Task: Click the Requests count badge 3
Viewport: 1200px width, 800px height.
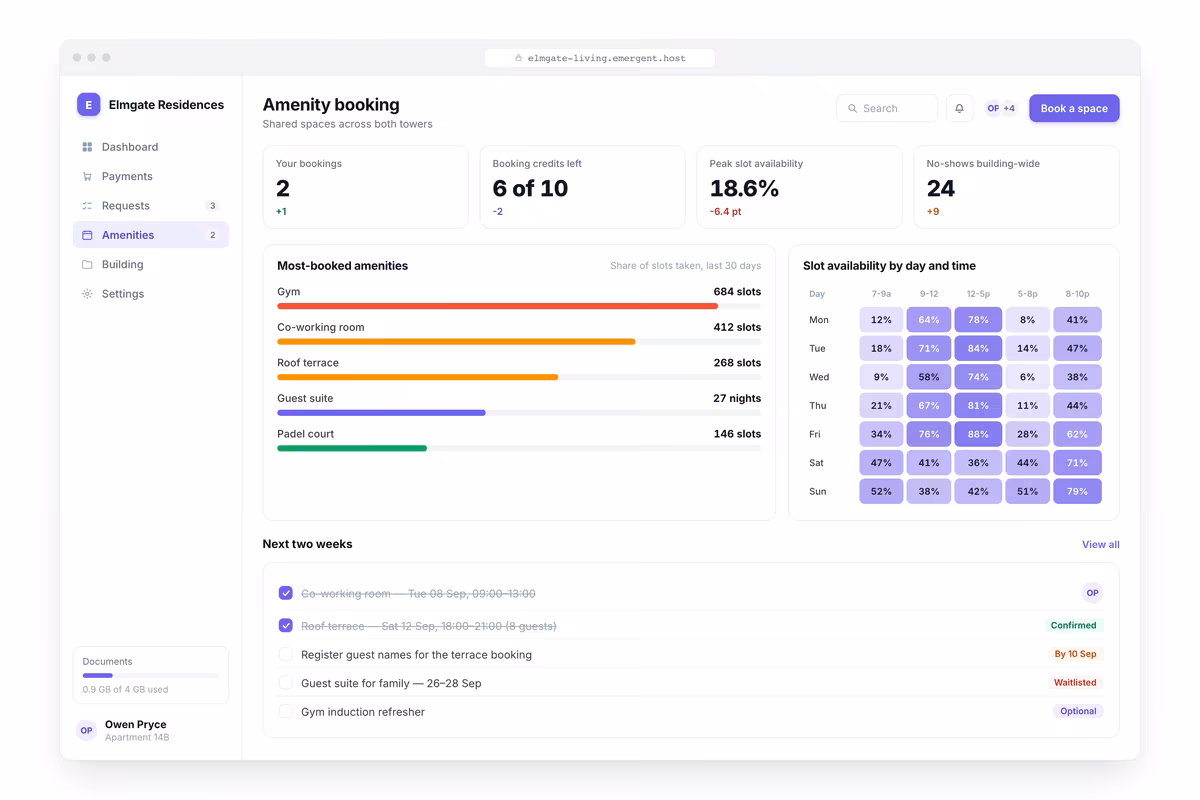Action: click(212, 206)
